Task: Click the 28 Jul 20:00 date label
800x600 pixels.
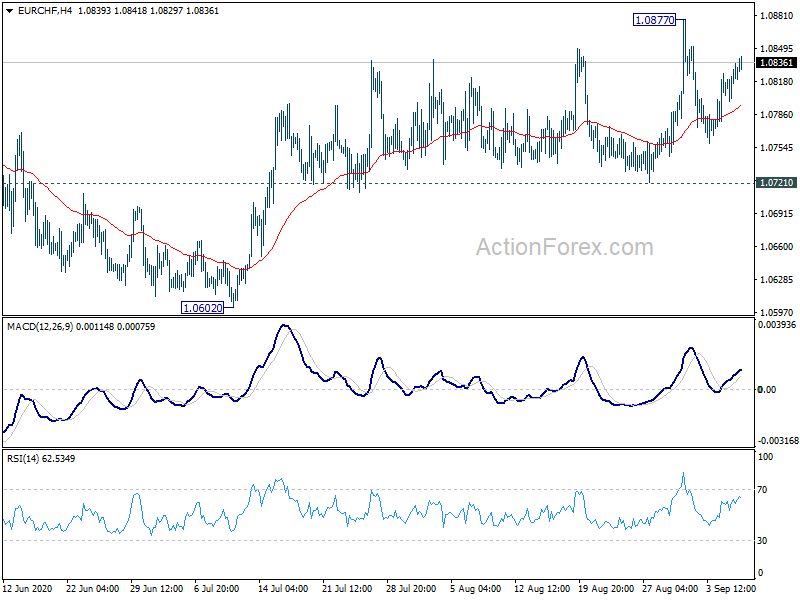Action: click(411, 588)
